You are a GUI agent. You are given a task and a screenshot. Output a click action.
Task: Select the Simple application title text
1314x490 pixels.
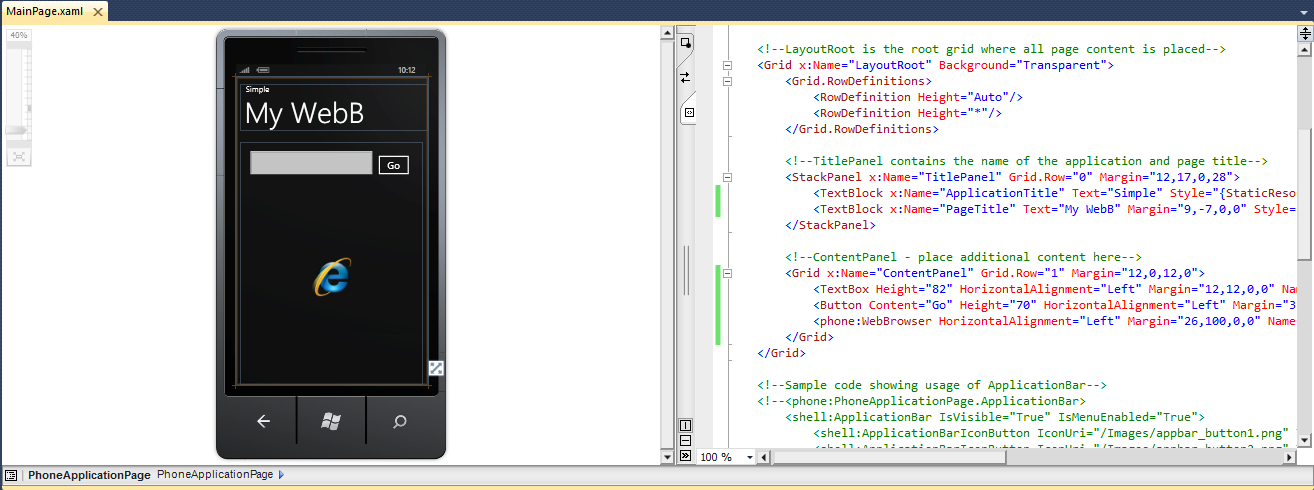(x=257, y=90)
